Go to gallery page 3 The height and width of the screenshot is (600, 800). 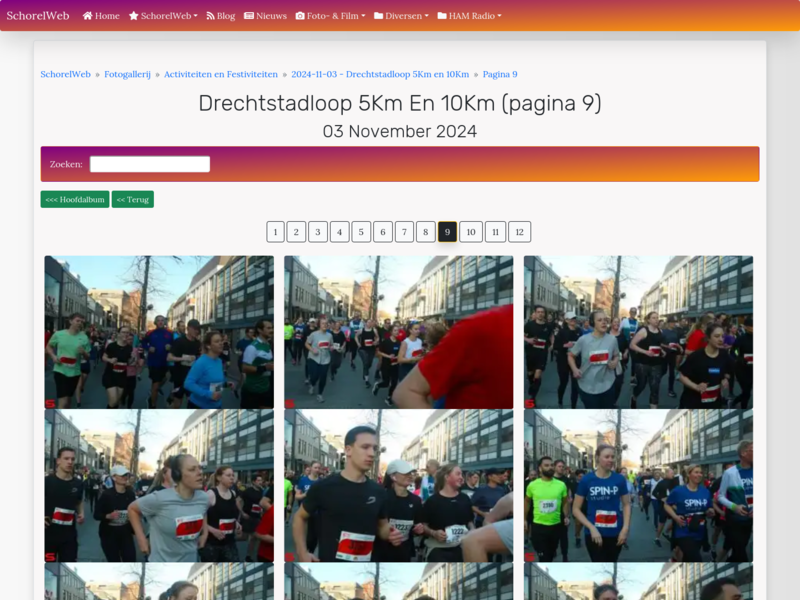click(318, 232)
